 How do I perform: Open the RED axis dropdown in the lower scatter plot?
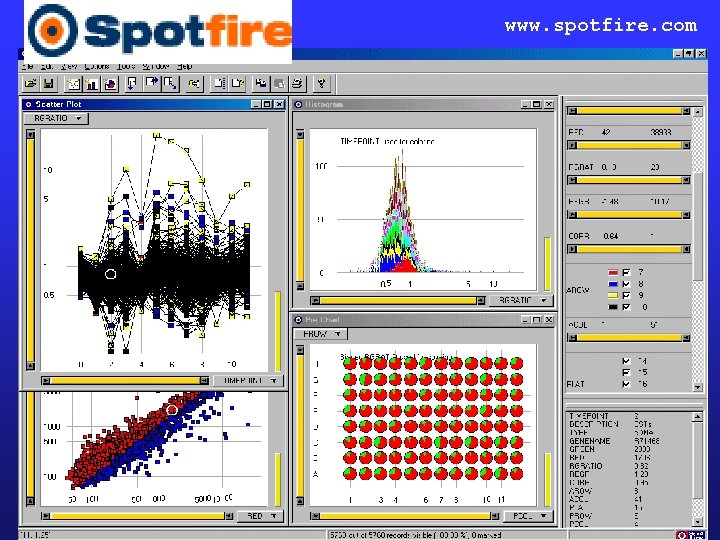tap(260, 516)
